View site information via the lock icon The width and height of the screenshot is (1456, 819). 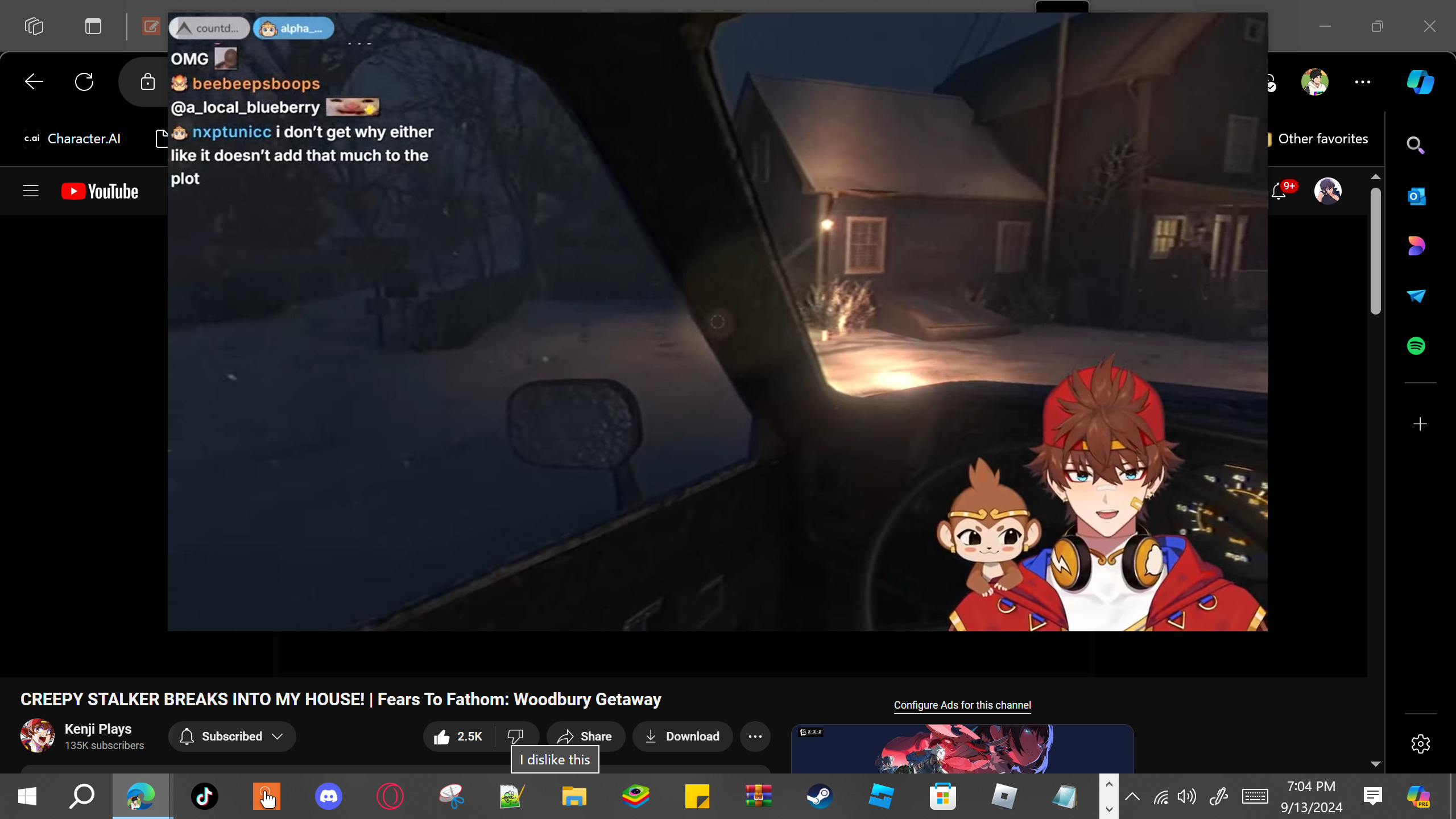pos(148,82)
